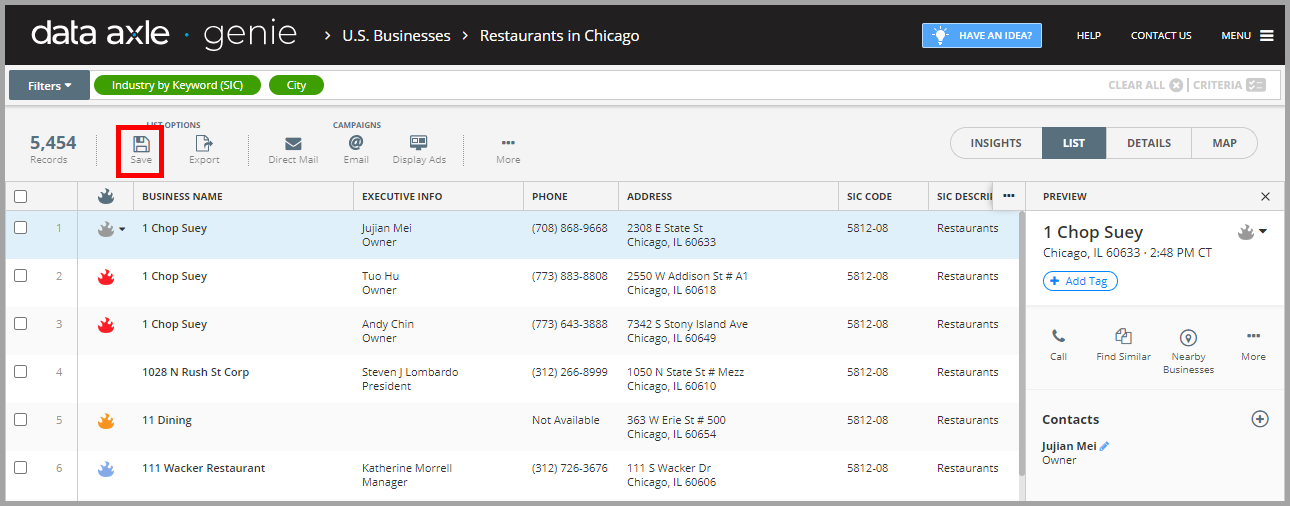Click the Add Tag button
This screenshot has height=506, width=1290.
pyautogui.click(x=1080, y=281)
